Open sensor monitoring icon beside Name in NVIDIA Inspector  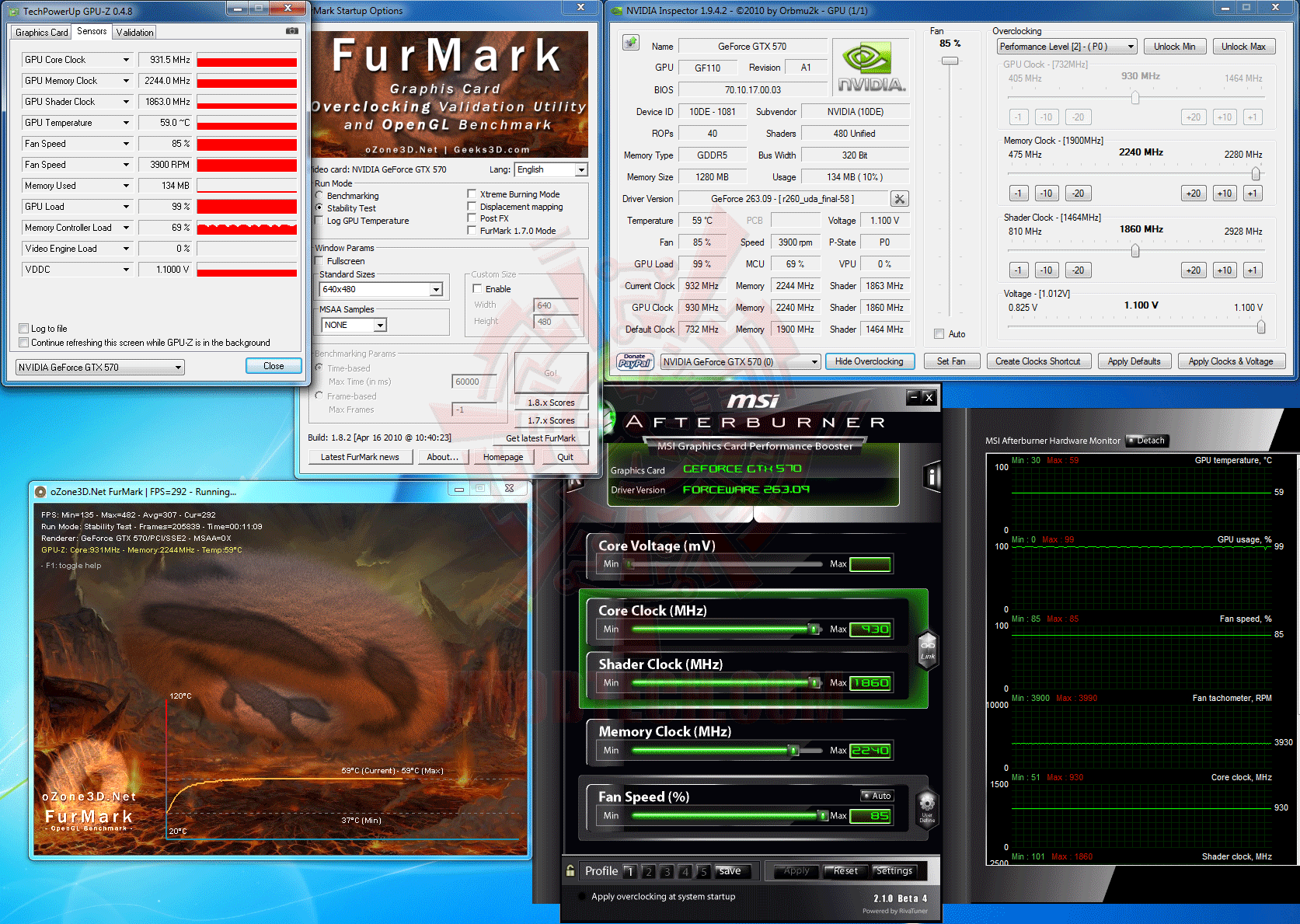click(631, 43)
